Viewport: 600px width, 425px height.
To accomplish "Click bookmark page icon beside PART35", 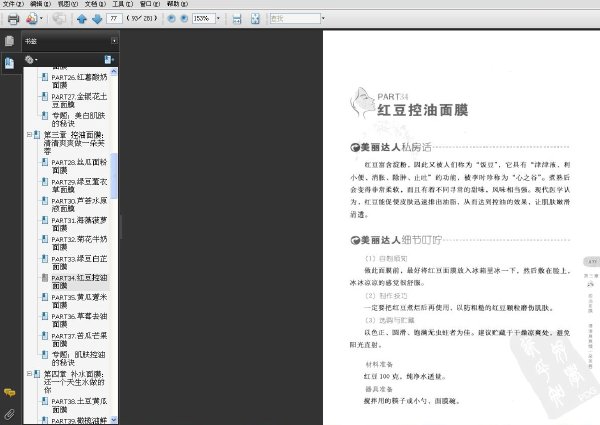I will [x=45, y=297].
